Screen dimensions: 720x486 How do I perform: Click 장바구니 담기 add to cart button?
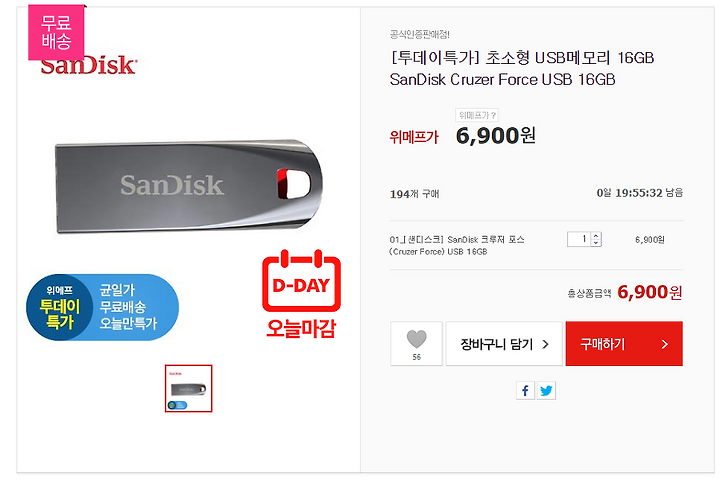coord(504,344)
